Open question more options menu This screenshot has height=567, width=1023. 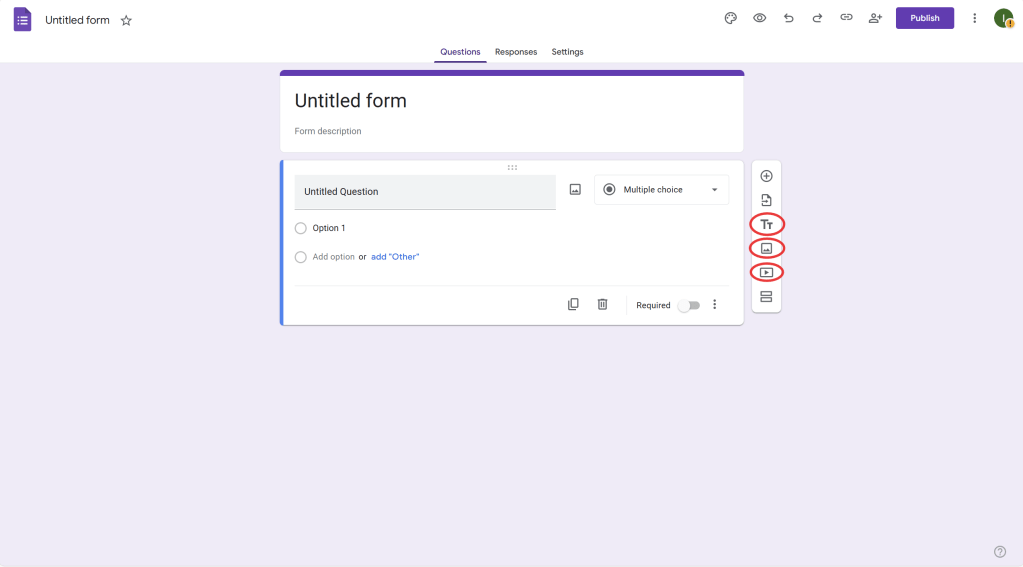[714, 304]
